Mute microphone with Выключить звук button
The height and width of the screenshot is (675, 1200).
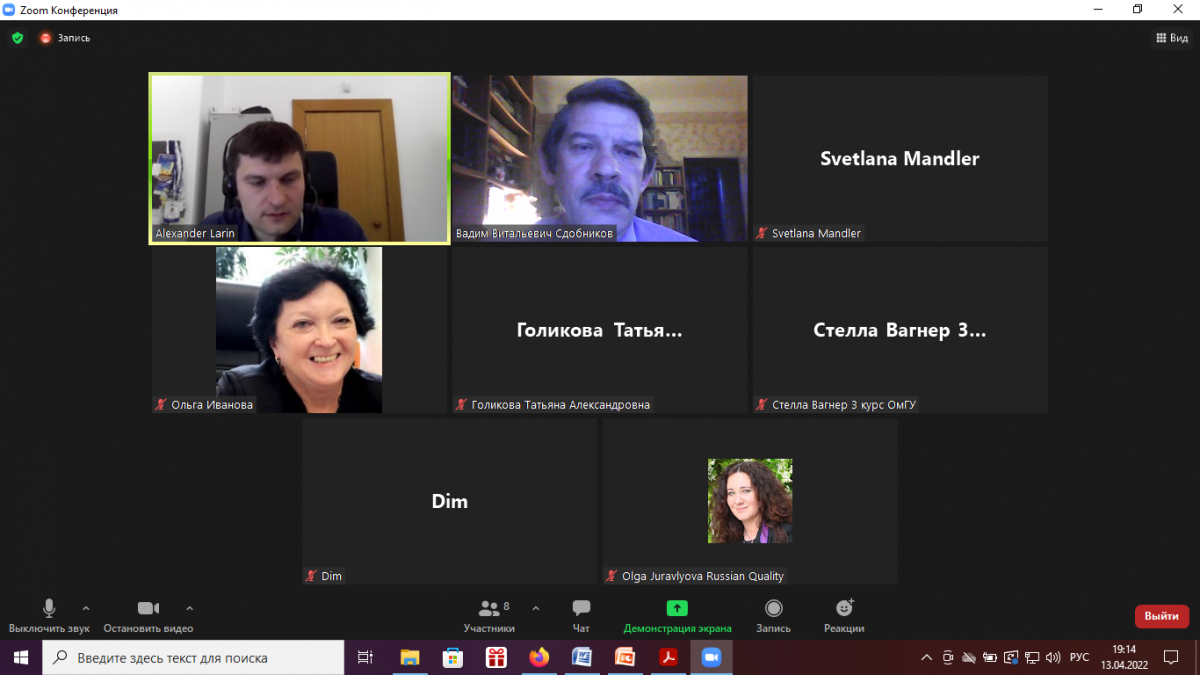49,616
